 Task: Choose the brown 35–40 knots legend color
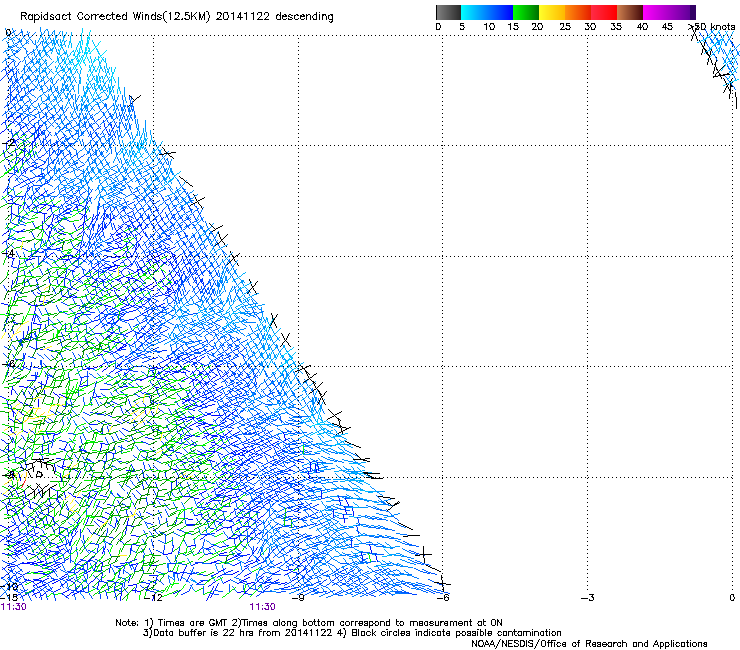630,12
